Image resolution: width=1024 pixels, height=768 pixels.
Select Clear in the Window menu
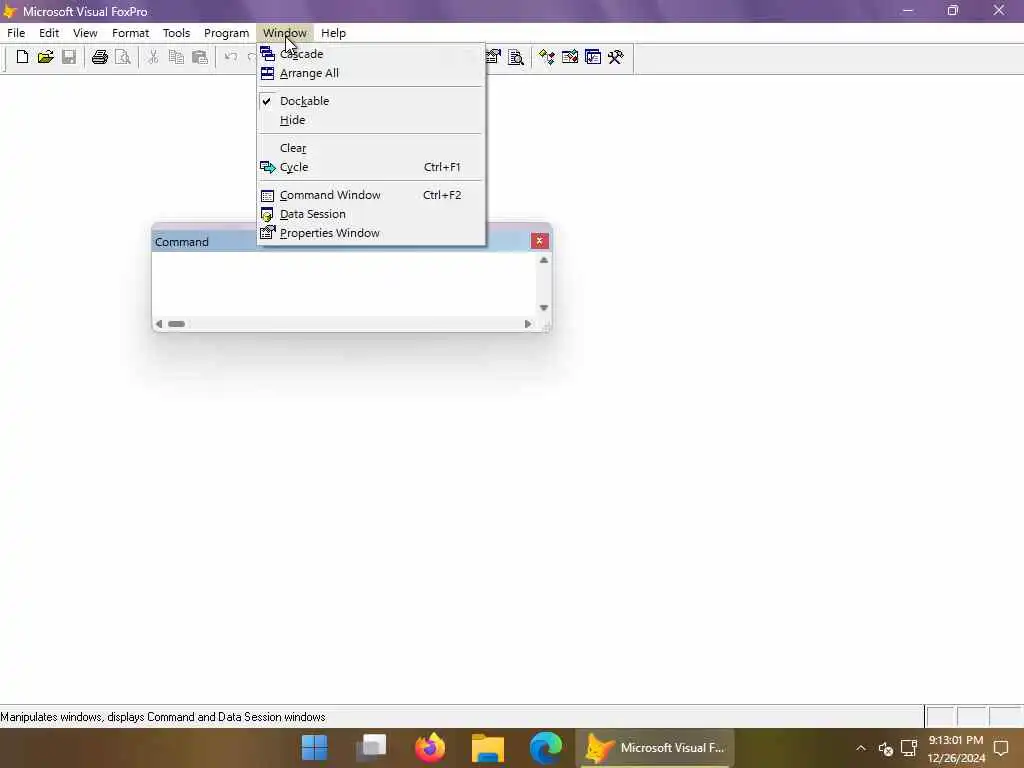coord(371,148)
